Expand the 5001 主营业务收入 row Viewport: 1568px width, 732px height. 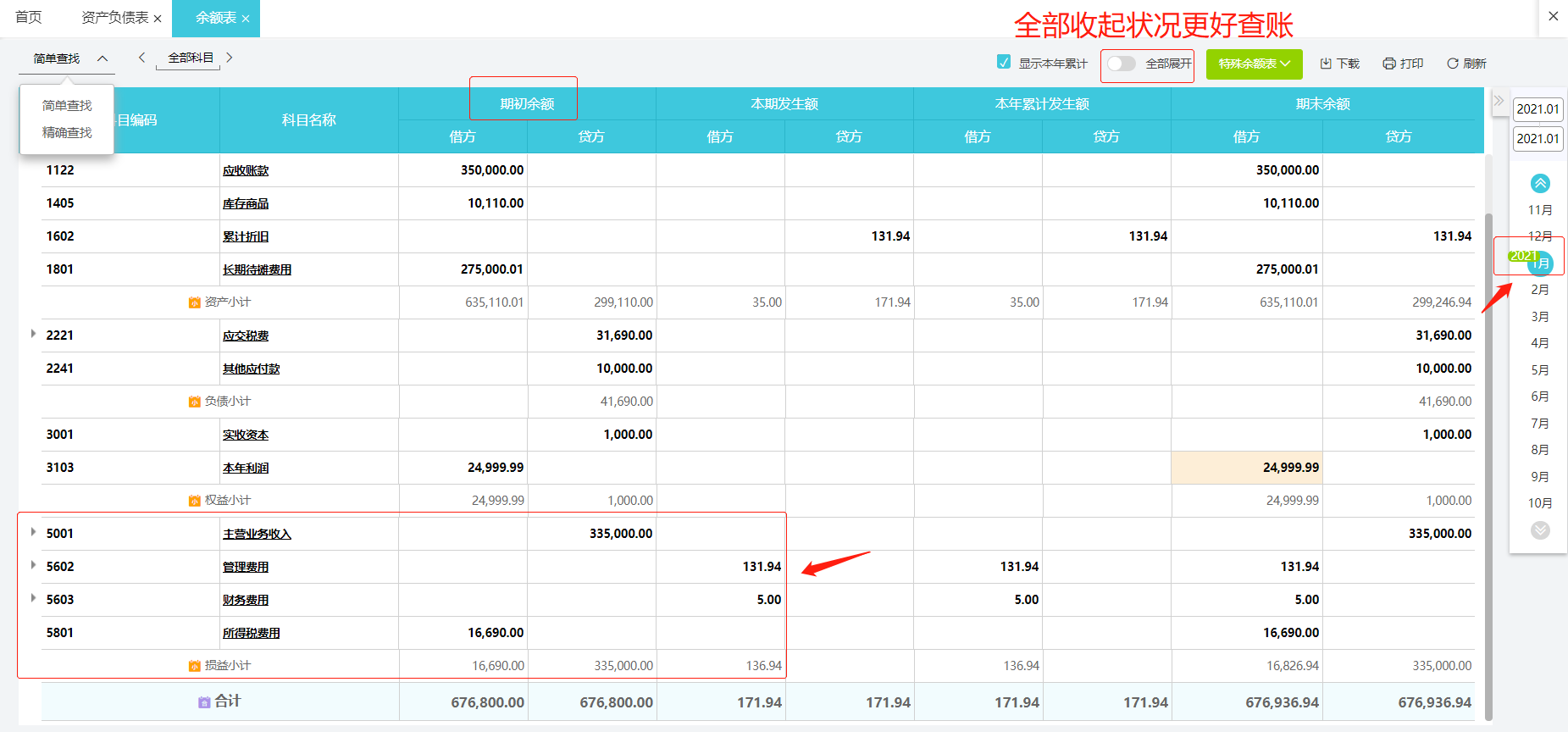pos(33,532)
